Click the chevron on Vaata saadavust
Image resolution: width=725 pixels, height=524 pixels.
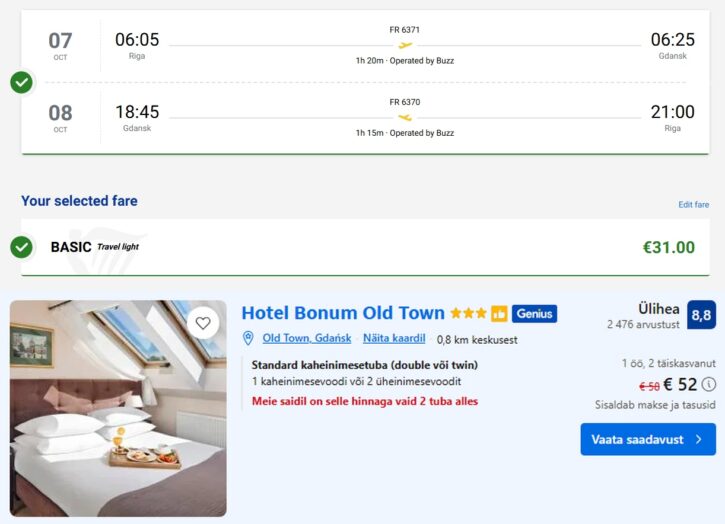pyautogui.click(x=699, y=439)
